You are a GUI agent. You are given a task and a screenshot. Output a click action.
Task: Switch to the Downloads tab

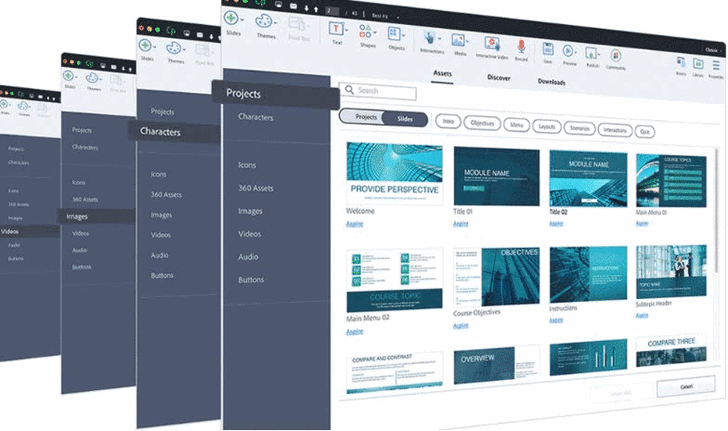click(x=551, y=82)
